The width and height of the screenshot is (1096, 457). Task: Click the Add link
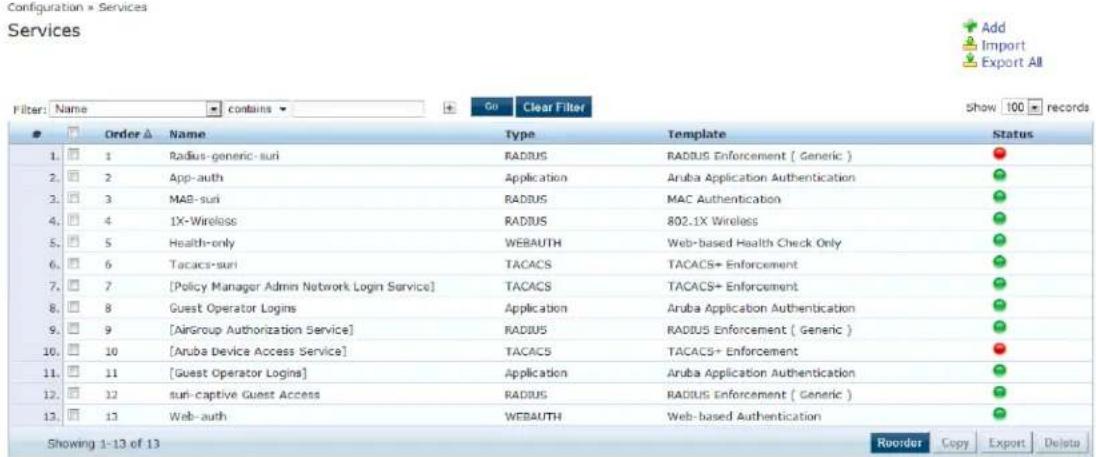coord(993,28)
